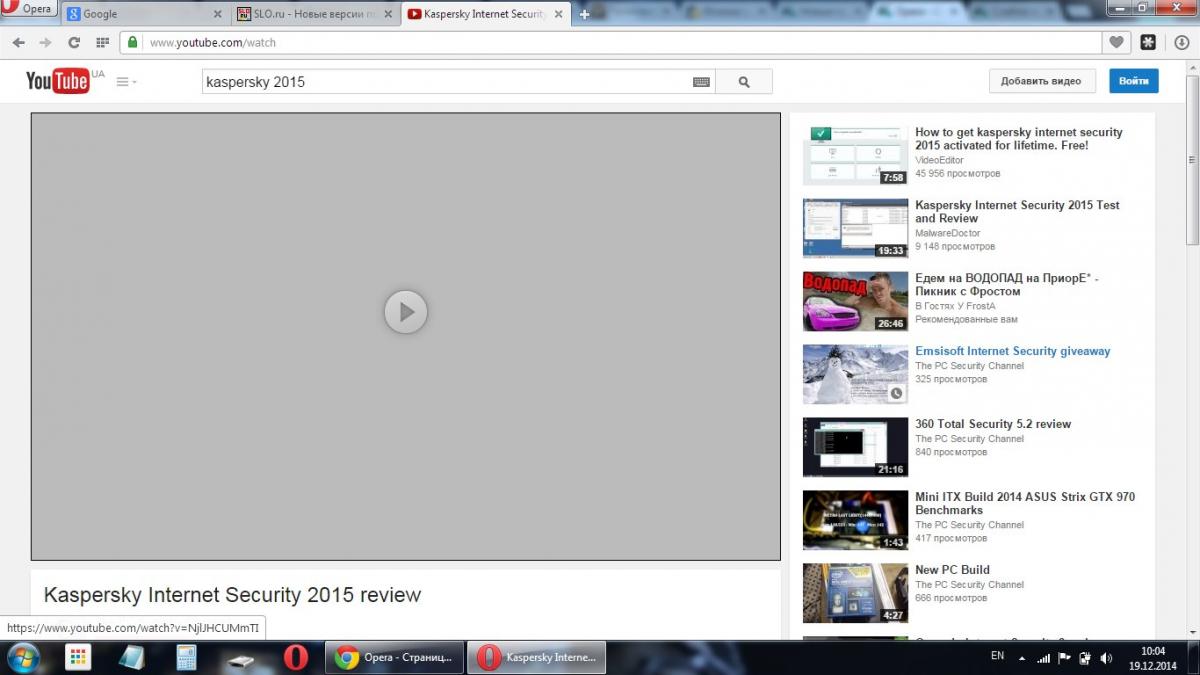Open a new browser tab
The width and height of the screenshot is (1200, 675).
585,14
